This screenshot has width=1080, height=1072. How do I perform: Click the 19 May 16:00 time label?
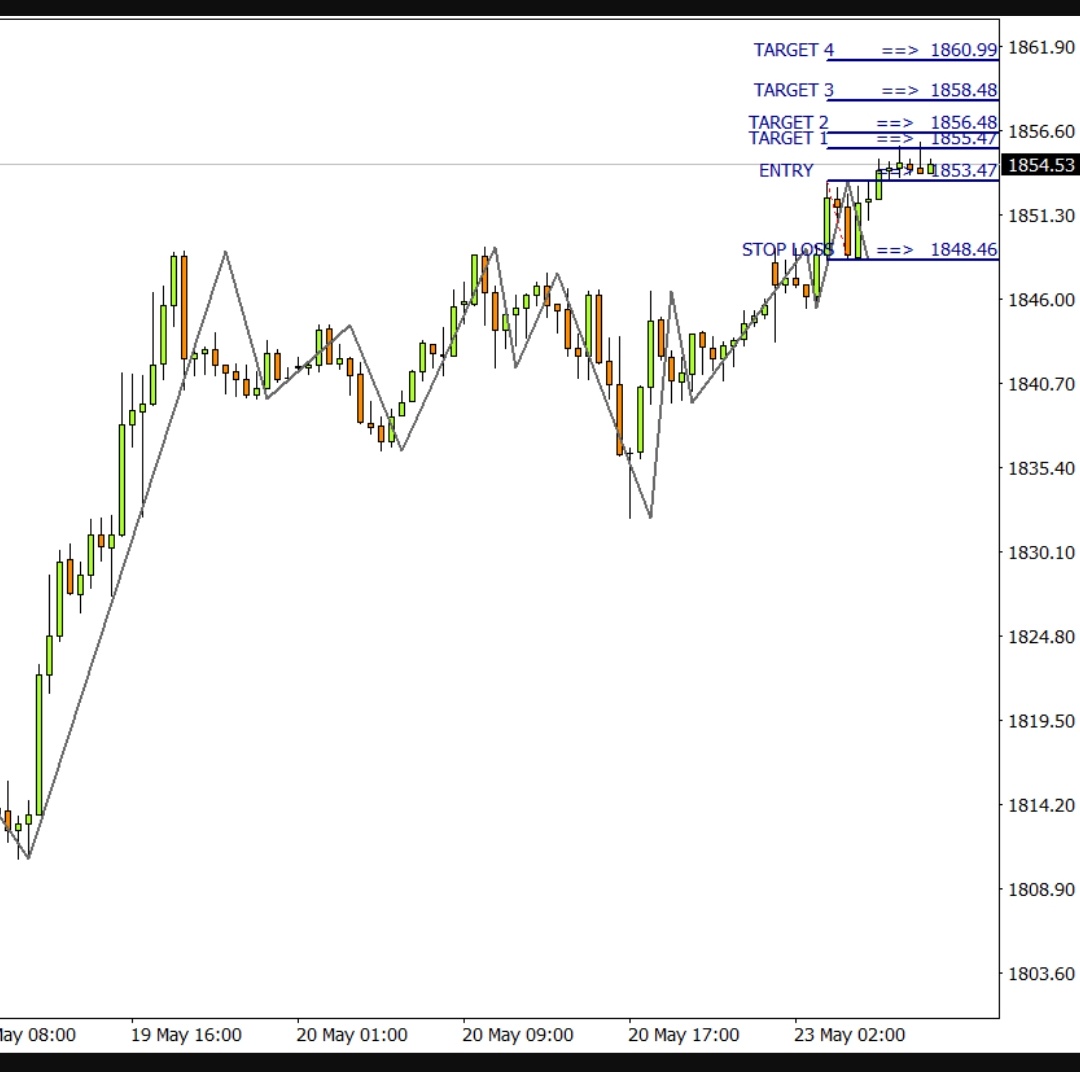coord(186,1035)
